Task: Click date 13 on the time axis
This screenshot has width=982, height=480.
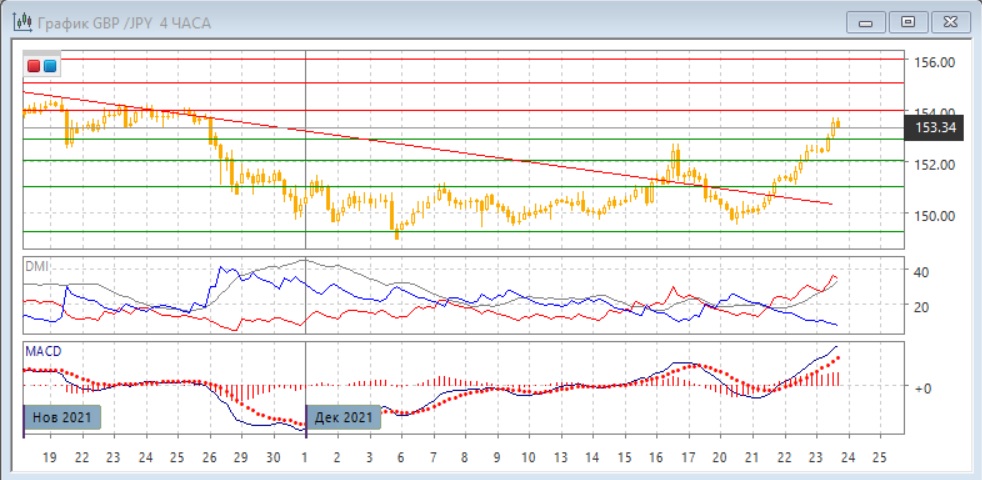Action: click(560, 456)
